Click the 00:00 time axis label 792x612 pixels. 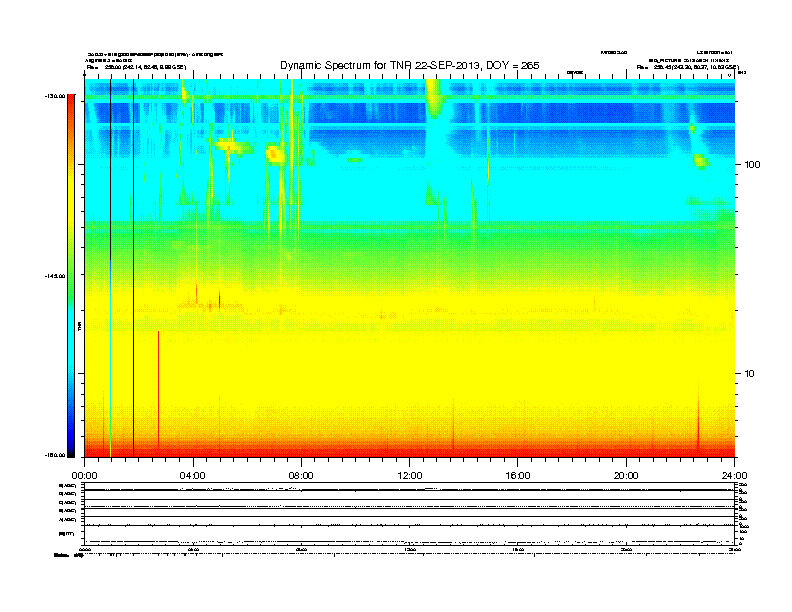(x=84, y=476)
